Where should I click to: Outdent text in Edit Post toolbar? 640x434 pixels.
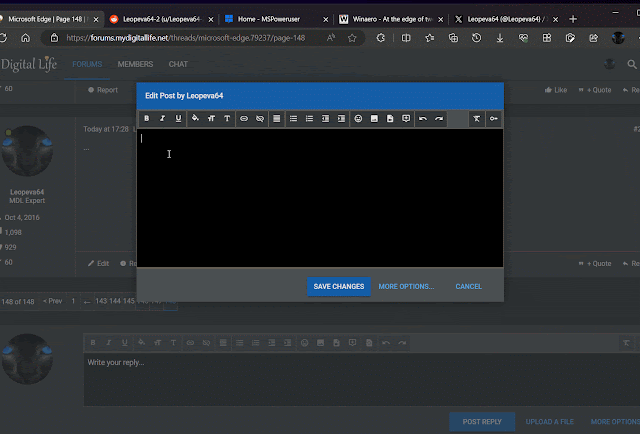coord(325,118)
